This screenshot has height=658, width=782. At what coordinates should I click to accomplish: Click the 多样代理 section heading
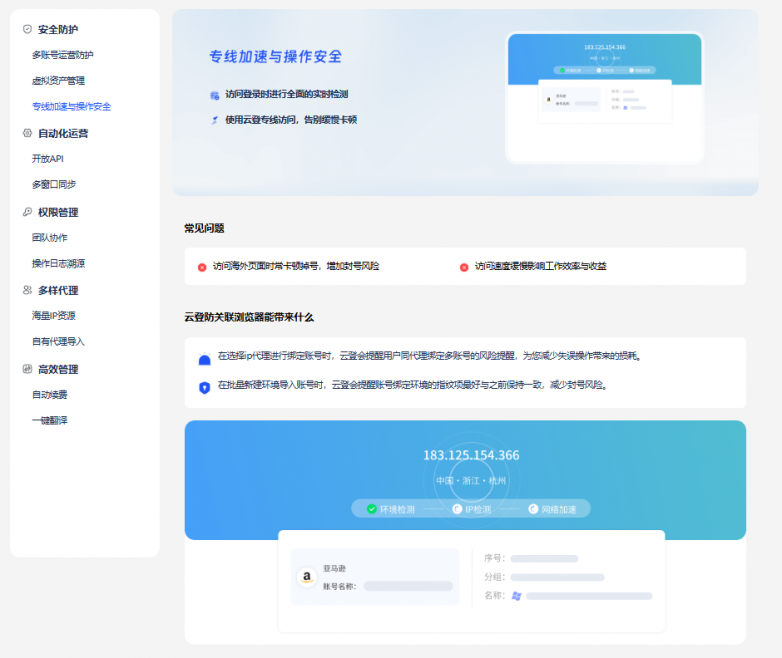click(58, 290)
